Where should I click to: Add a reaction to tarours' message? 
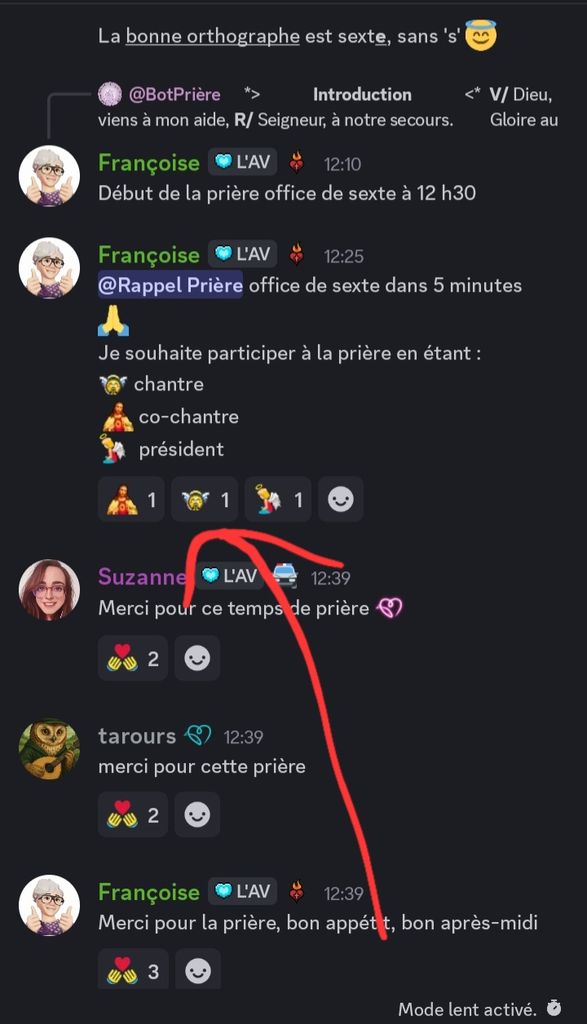[197, 815]
